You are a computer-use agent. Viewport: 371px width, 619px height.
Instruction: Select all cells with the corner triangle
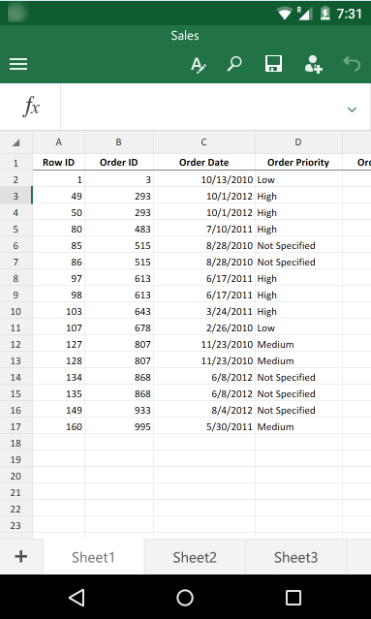(16, 143)
